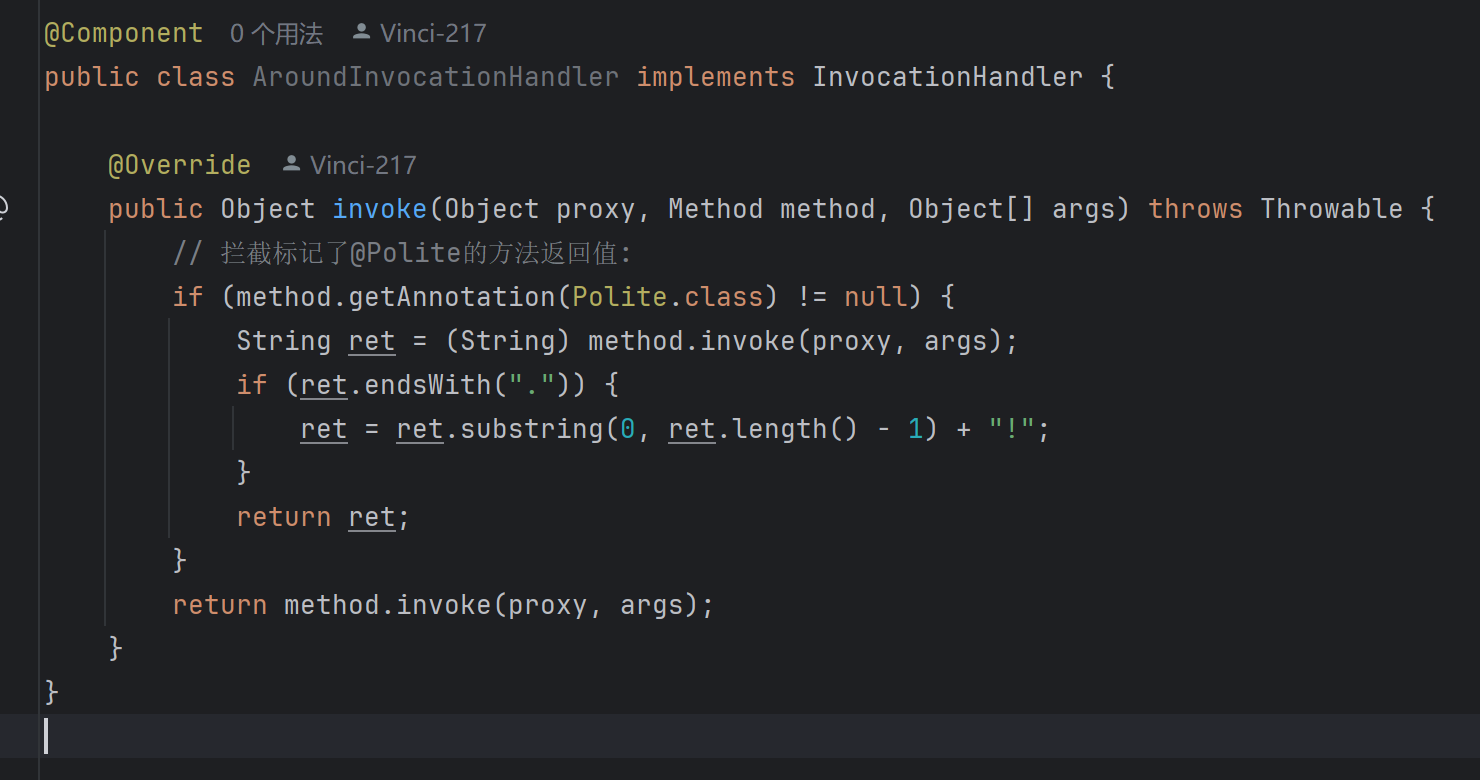This screenshot has height=780, width=1480.
Task: Click the String type before ret declaration
Action: point(284,341)
